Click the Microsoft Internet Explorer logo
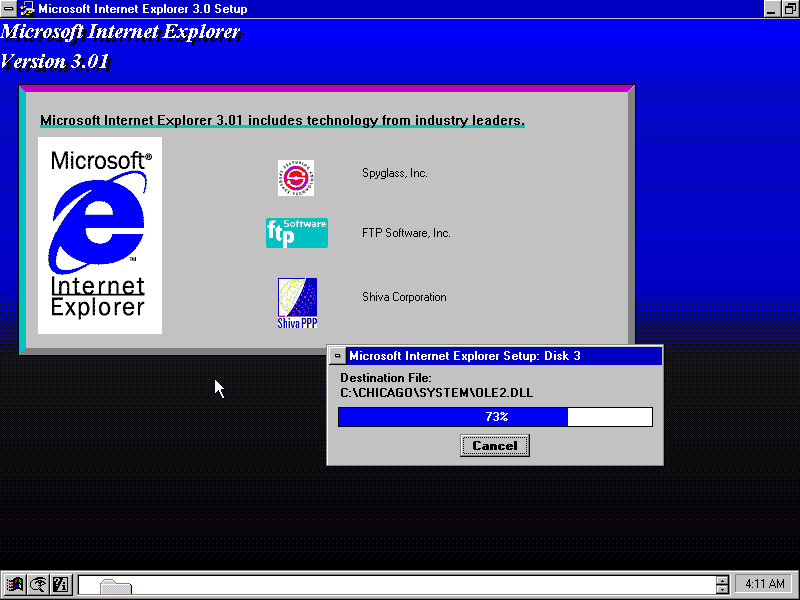 click(99, 235)
